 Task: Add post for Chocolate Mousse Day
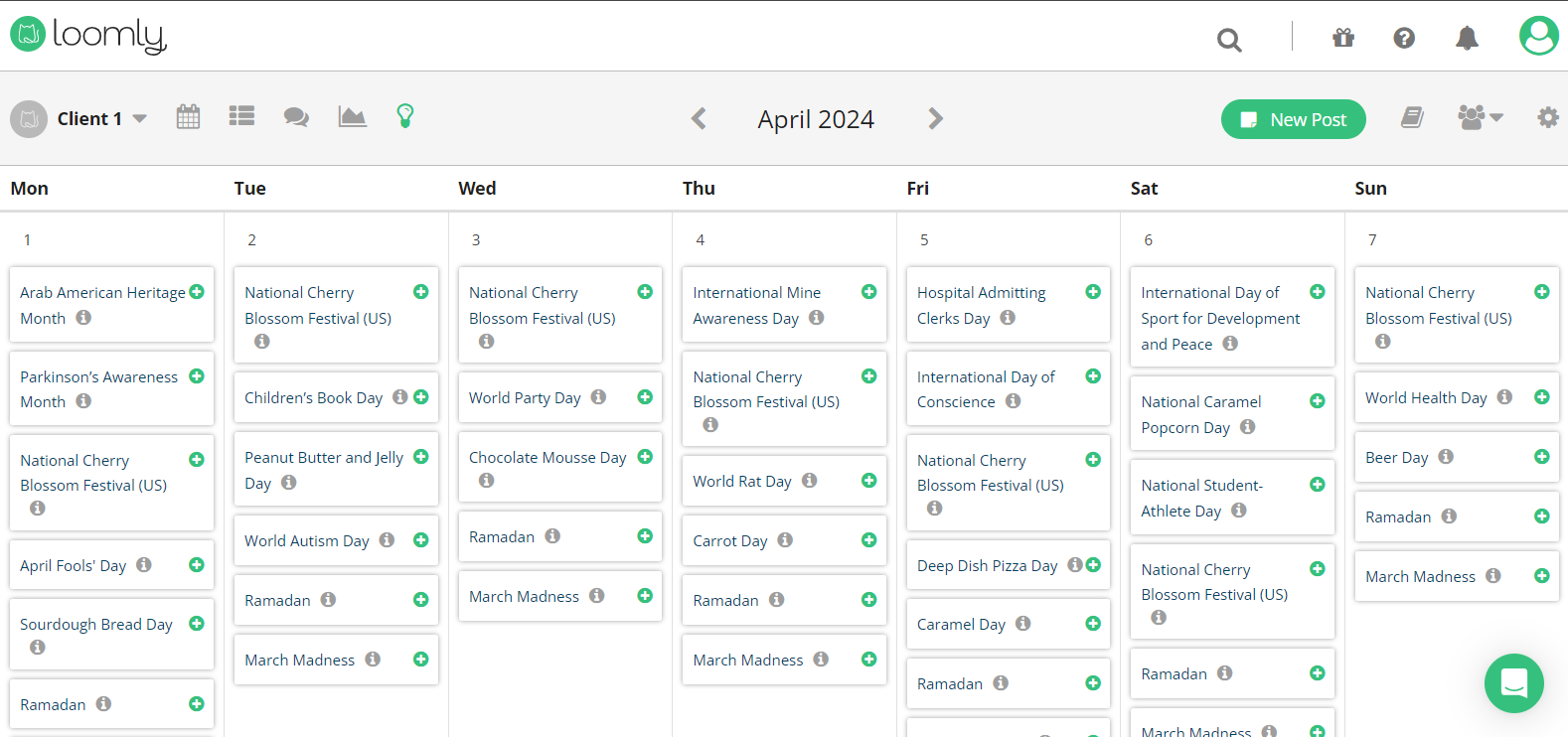645,457
